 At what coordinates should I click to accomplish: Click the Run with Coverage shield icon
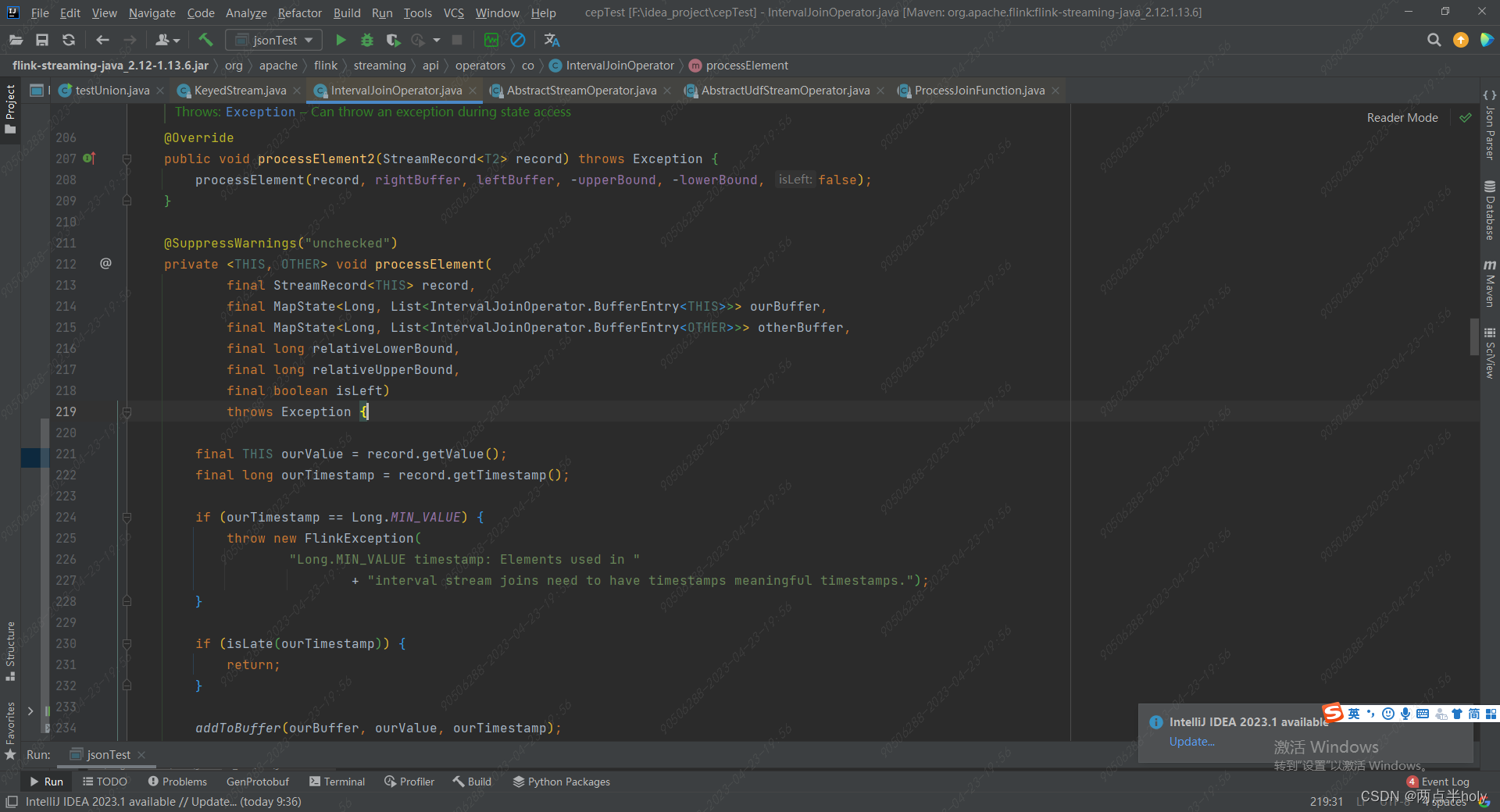point(393,40)
